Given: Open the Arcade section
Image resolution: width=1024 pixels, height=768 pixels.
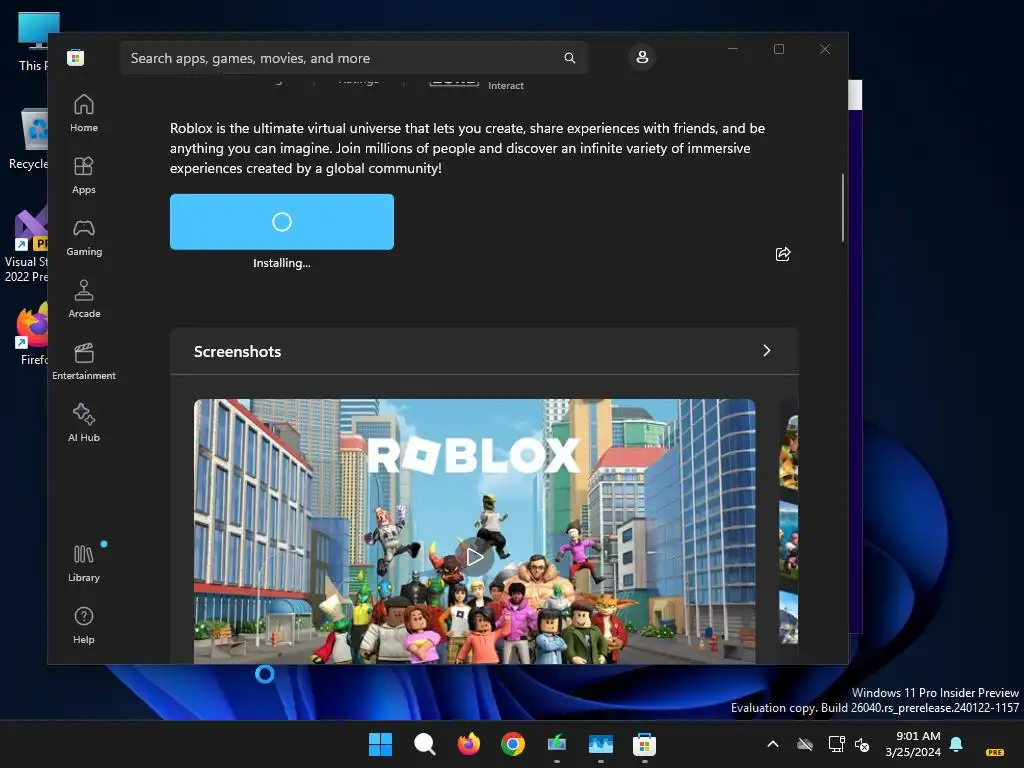Looking at the screenshot, I should pyautogui.click(x=84, y=299).
